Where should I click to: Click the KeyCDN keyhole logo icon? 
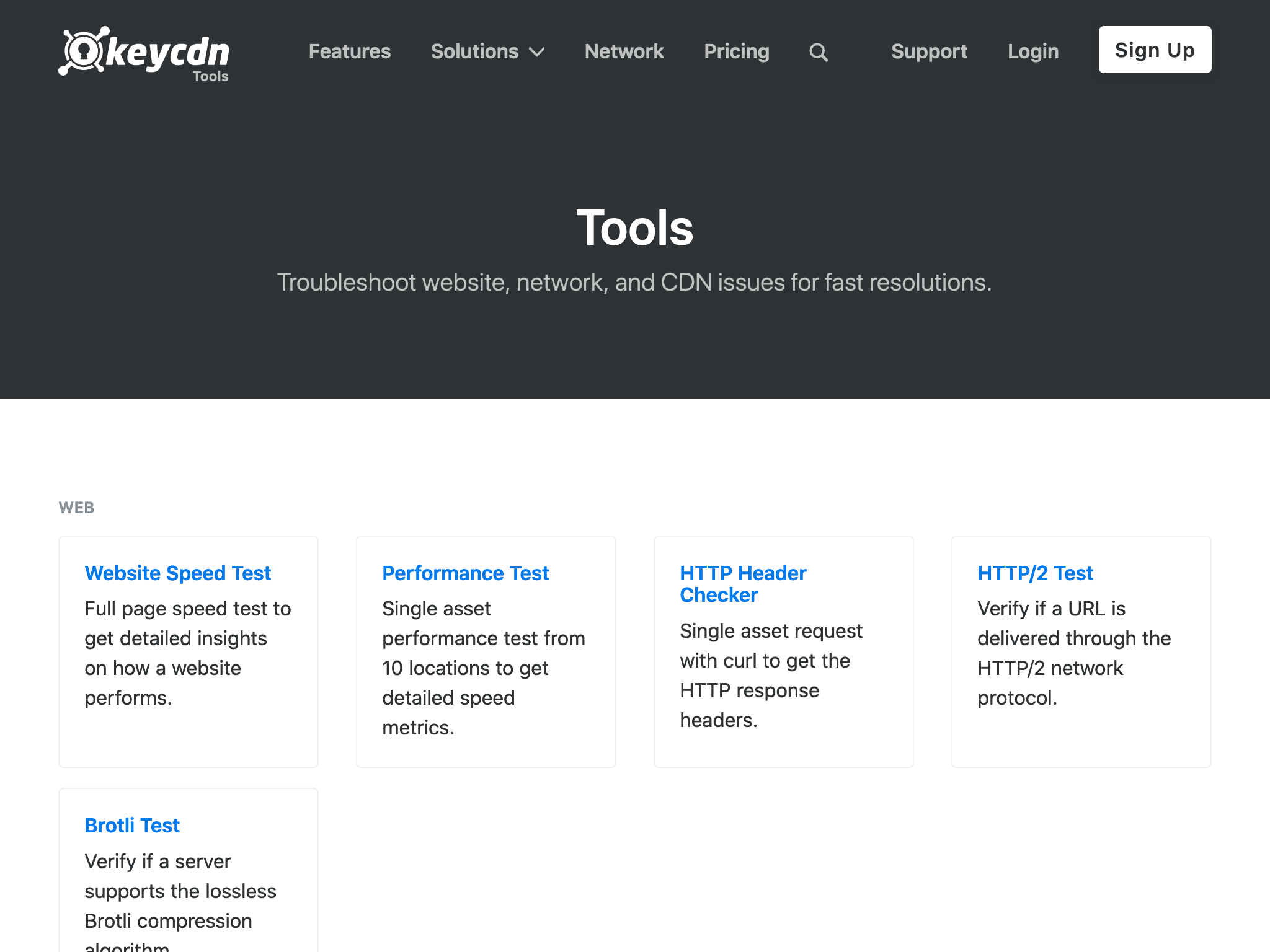(83, 51)
